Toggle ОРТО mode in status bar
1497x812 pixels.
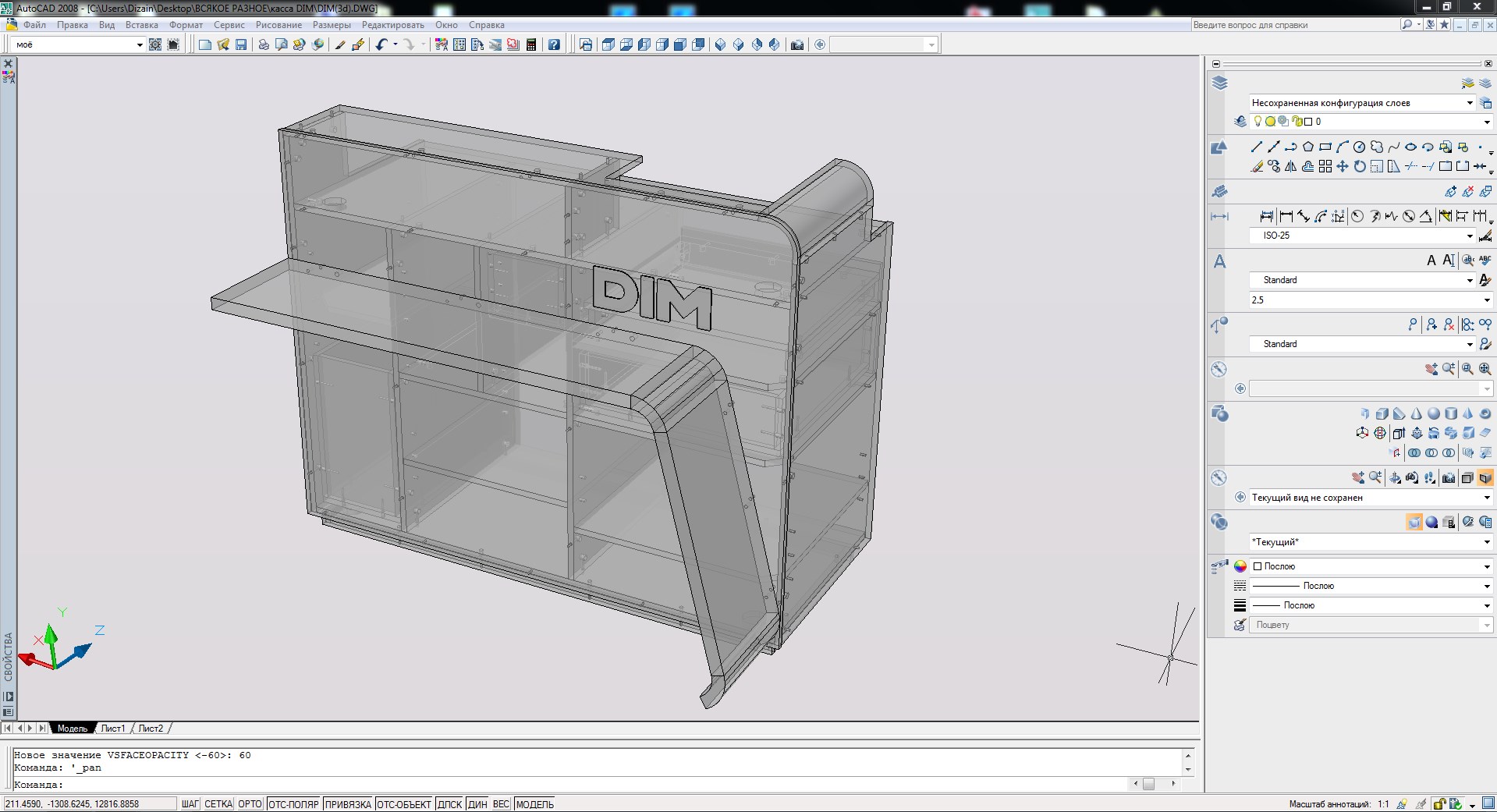click(250, 804)
